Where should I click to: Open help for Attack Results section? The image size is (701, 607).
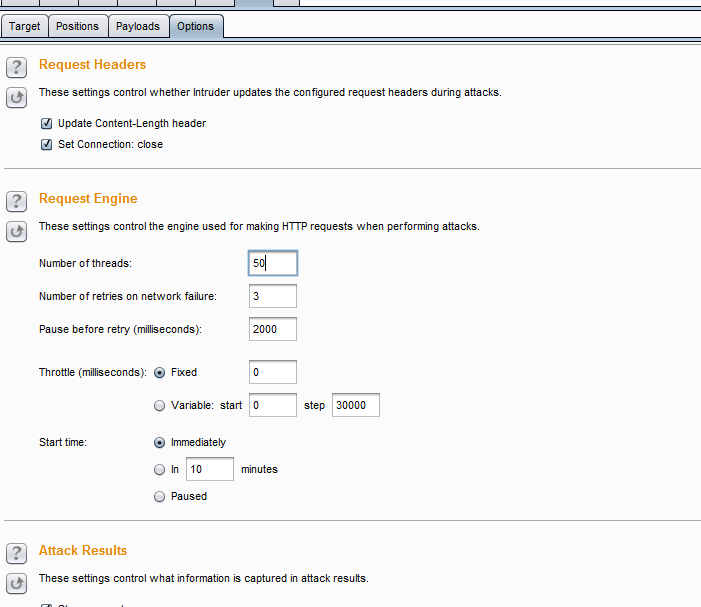16,553
